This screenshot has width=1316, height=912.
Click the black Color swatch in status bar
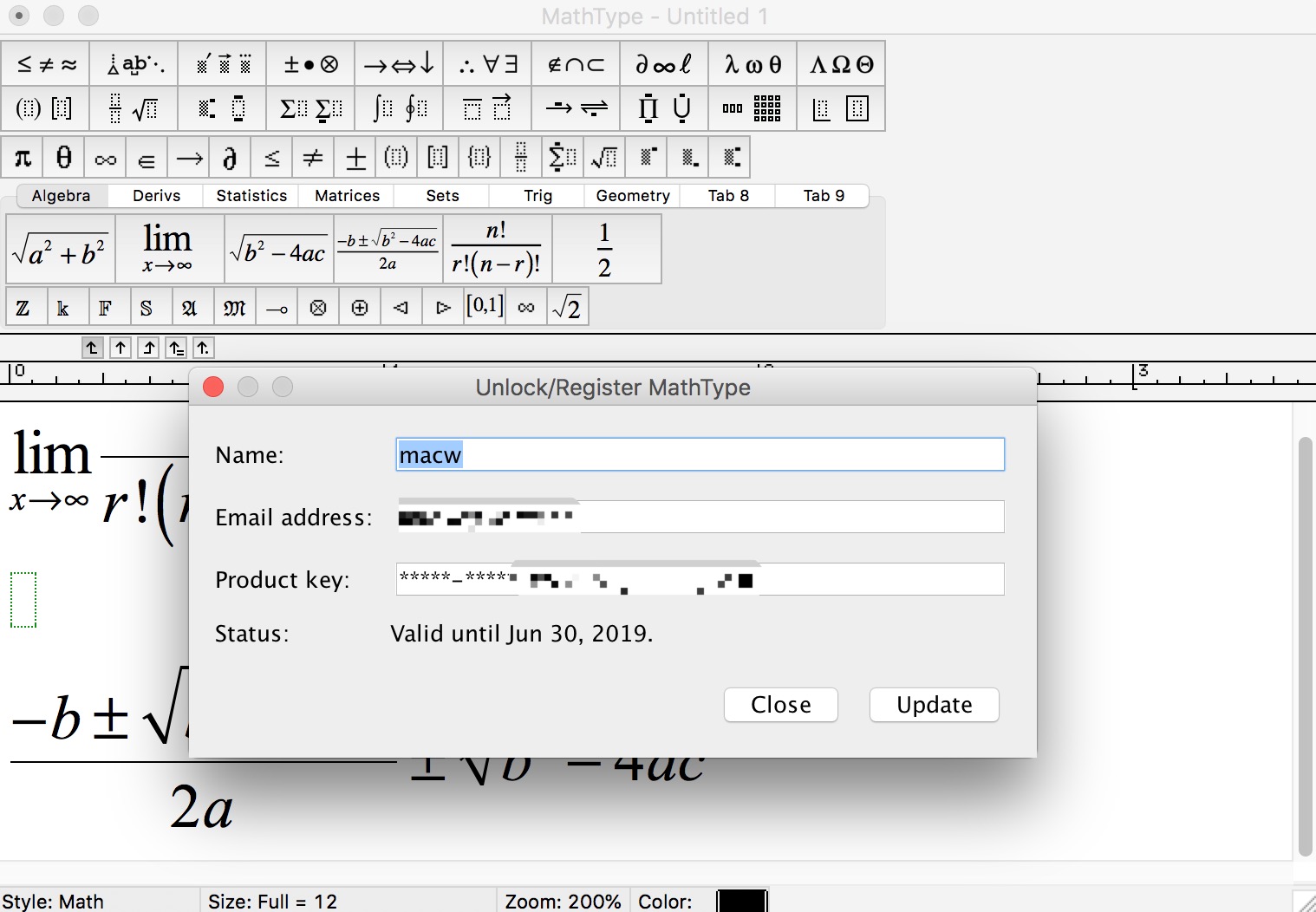(743, 901)
